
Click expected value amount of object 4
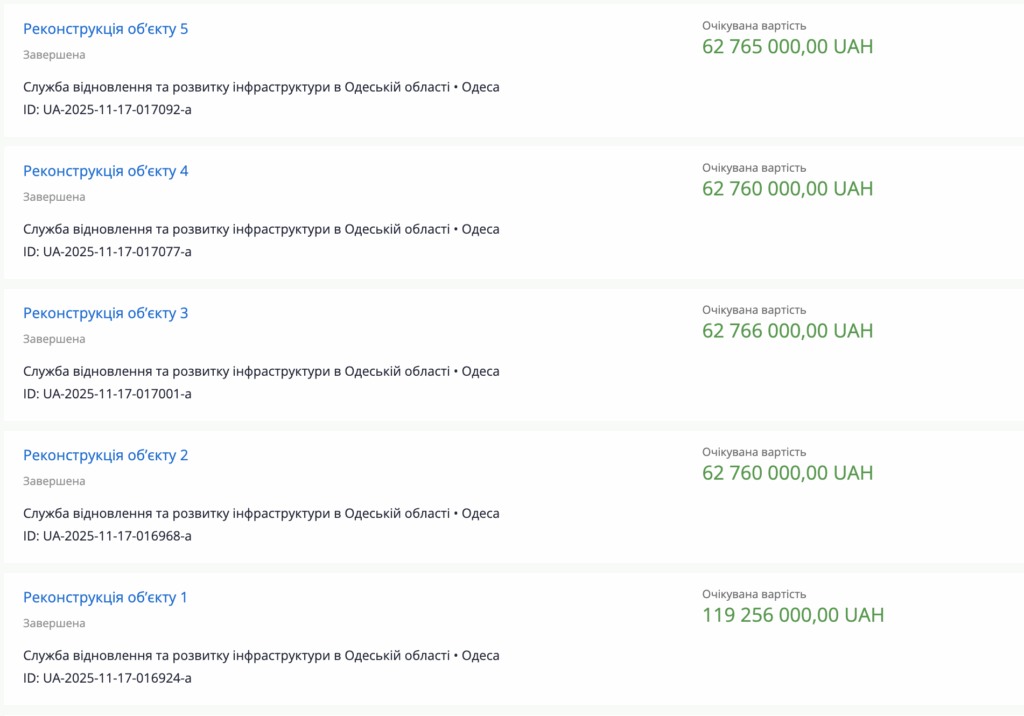point(787,189)
